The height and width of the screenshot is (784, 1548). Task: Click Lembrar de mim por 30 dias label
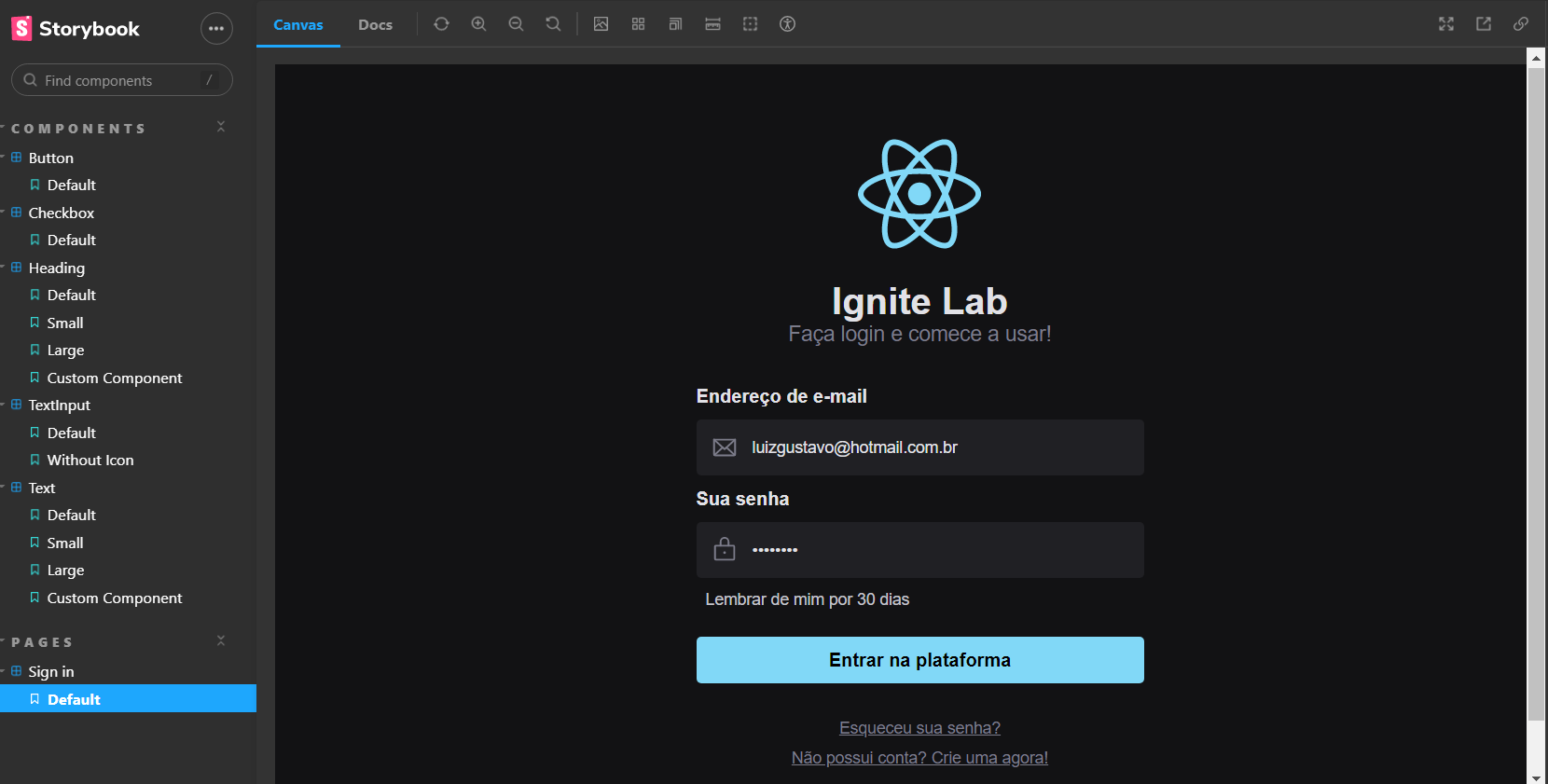click(x=807, y=599)
